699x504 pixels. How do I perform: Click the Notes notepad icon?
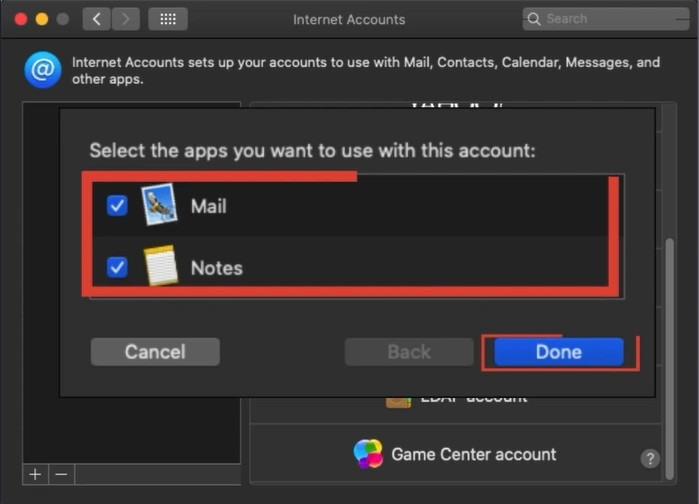160,265
